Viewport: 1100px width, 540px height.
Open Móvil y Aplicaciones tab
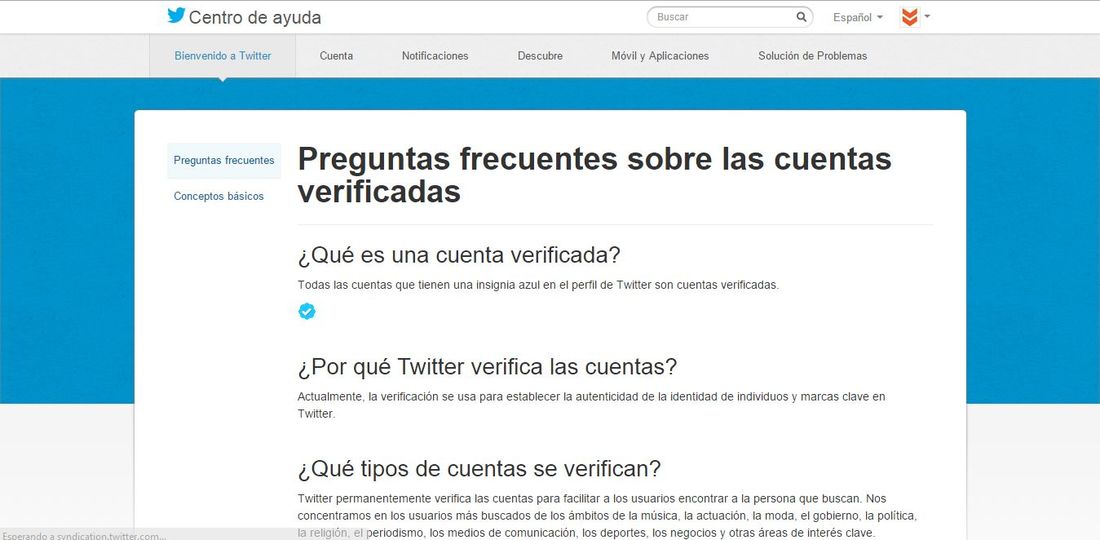coord(660,56)
